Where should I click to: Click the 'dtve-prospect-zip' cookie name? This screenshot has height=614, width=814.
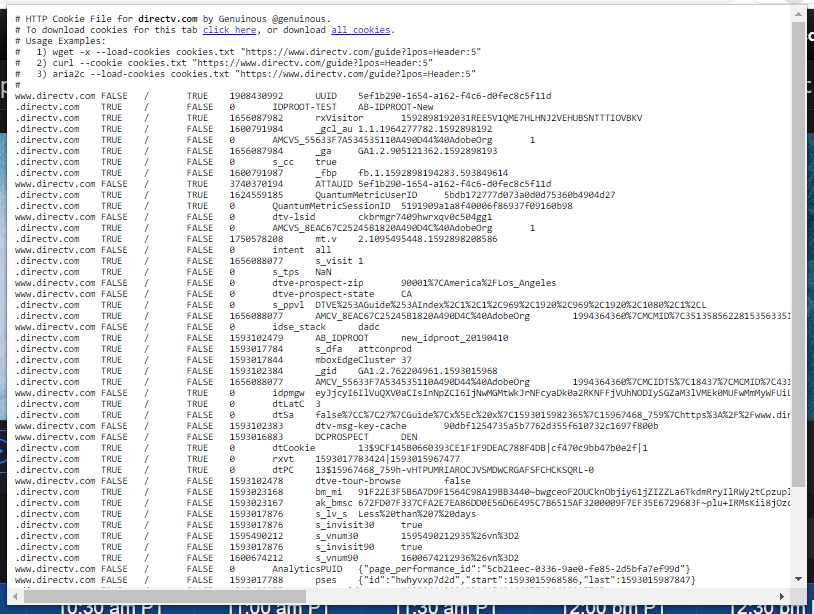[318, 283]
